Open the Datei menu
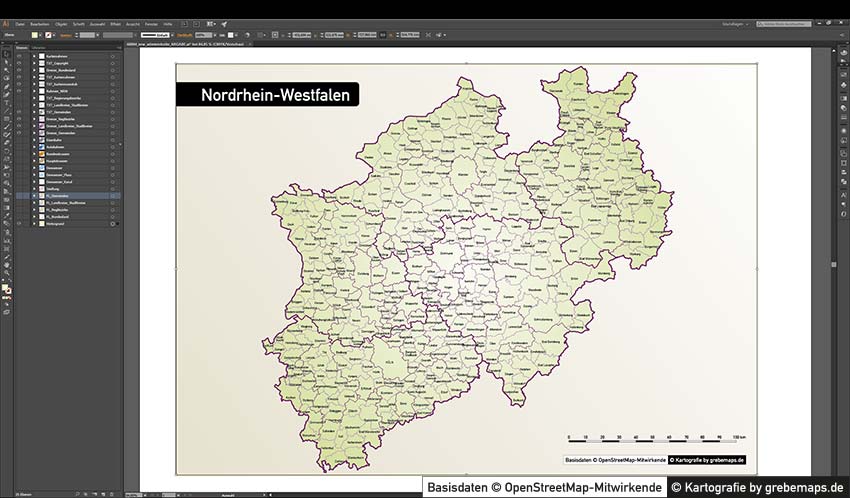 coord(20,22)
